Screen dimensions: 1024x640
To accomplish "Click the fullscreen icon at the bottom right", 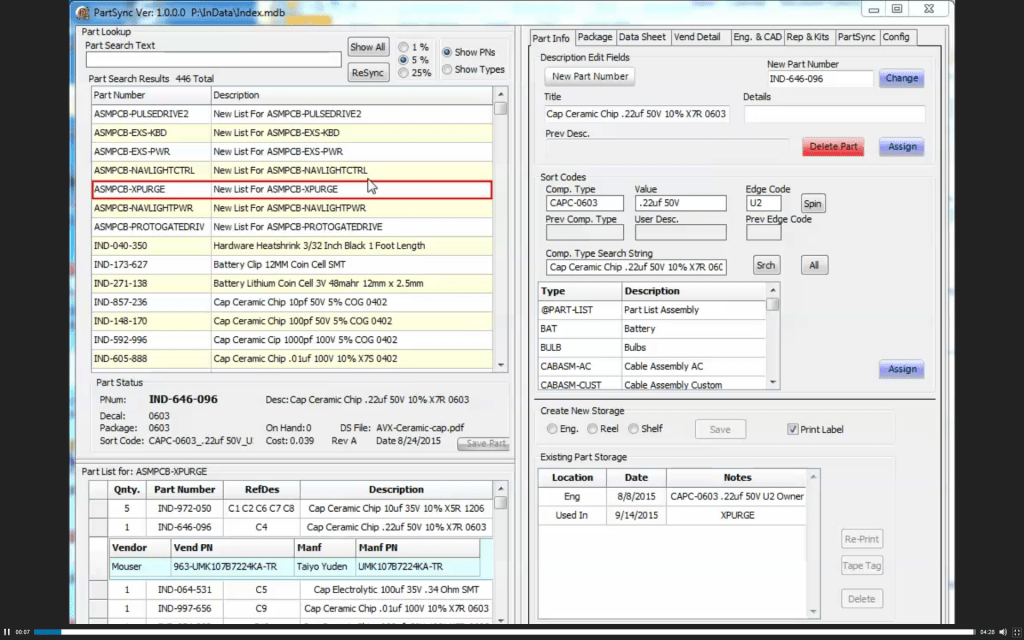I will click(1018, 631).
